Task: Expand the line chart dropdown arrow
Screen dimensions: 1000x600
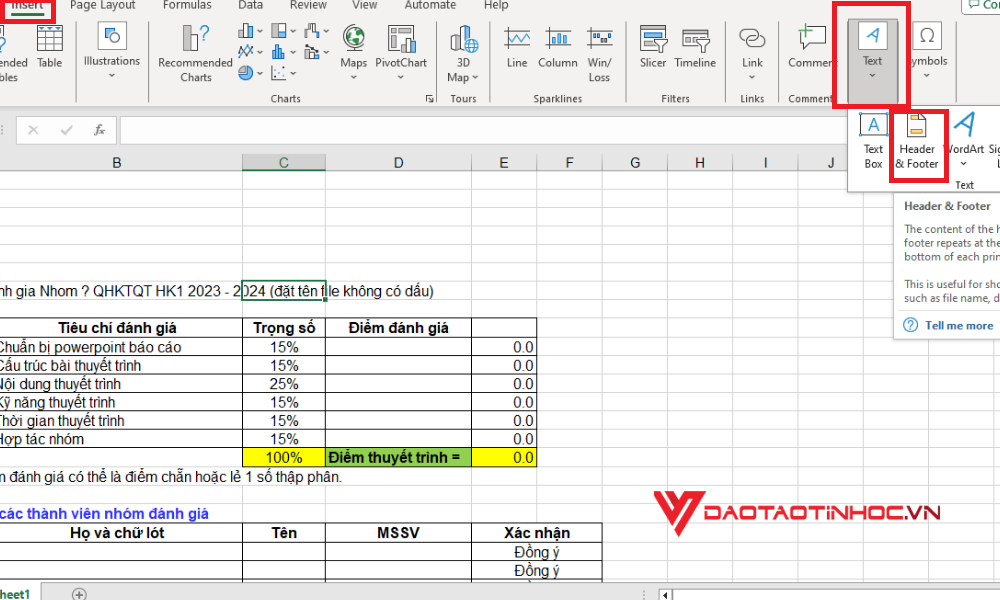Action: point(260,52)
